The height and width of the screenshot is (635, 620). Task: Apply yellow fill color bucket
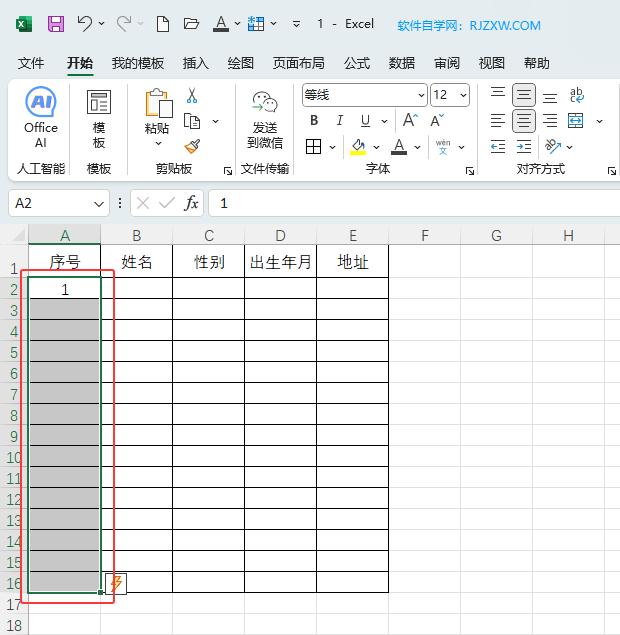[x=358, y=147]
